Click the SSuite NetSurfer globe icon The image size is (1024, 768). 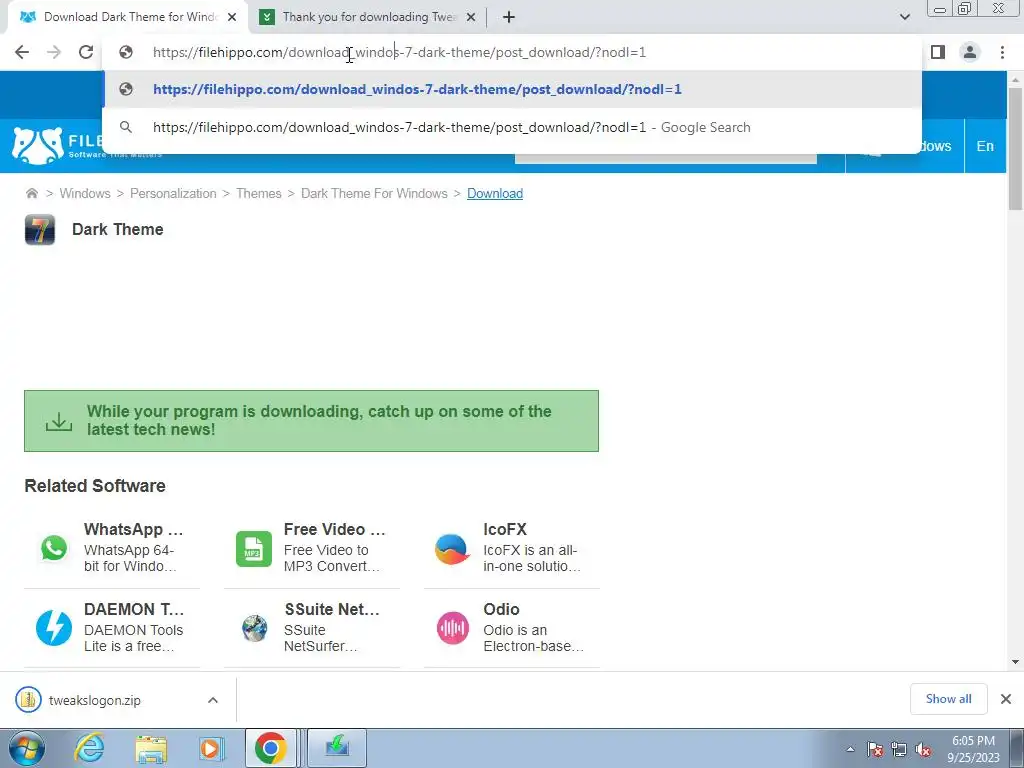tap(254, 628)
